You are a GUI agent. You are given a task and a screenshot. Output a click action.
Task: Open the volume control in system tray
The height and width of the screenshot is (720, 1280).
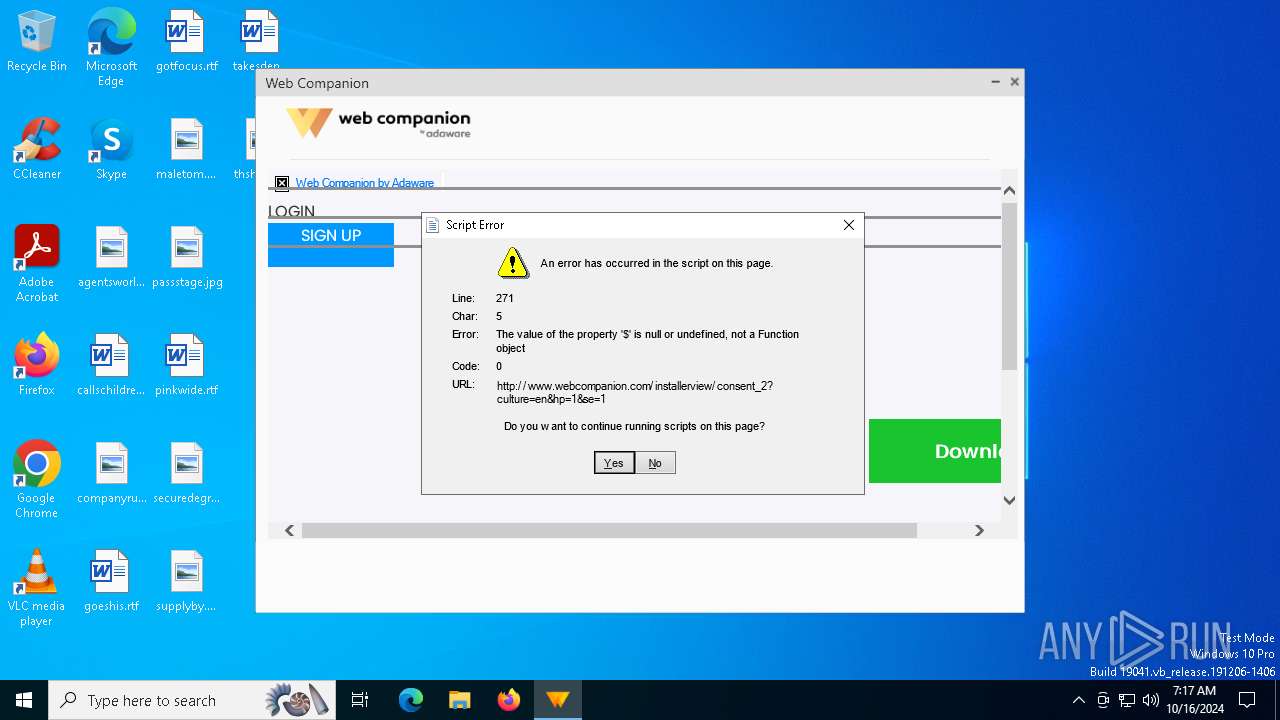pos(1151,700)
